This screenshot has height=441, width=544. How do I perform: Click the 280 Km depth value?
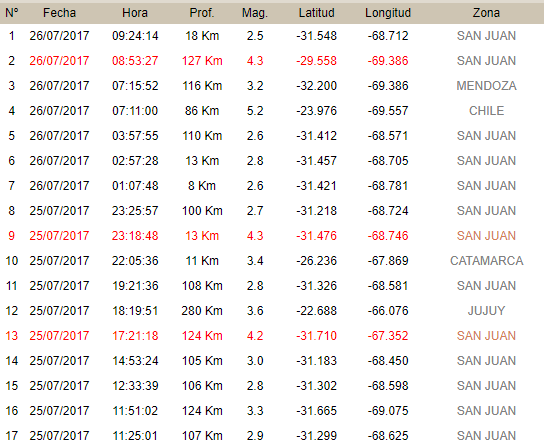(202, 311)
